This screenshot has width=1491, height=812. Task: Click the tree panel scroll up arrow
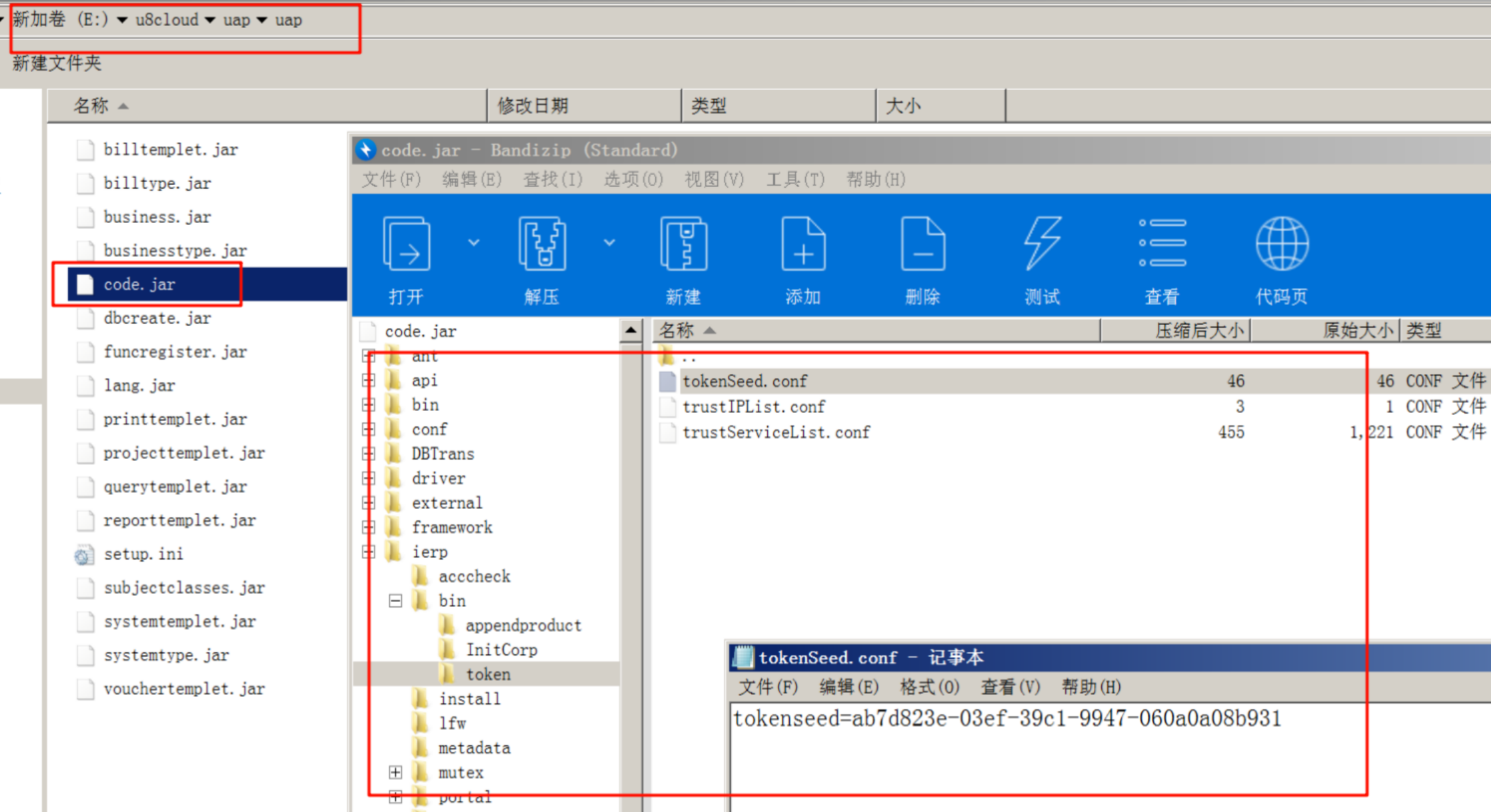click(x=631, y=330)
